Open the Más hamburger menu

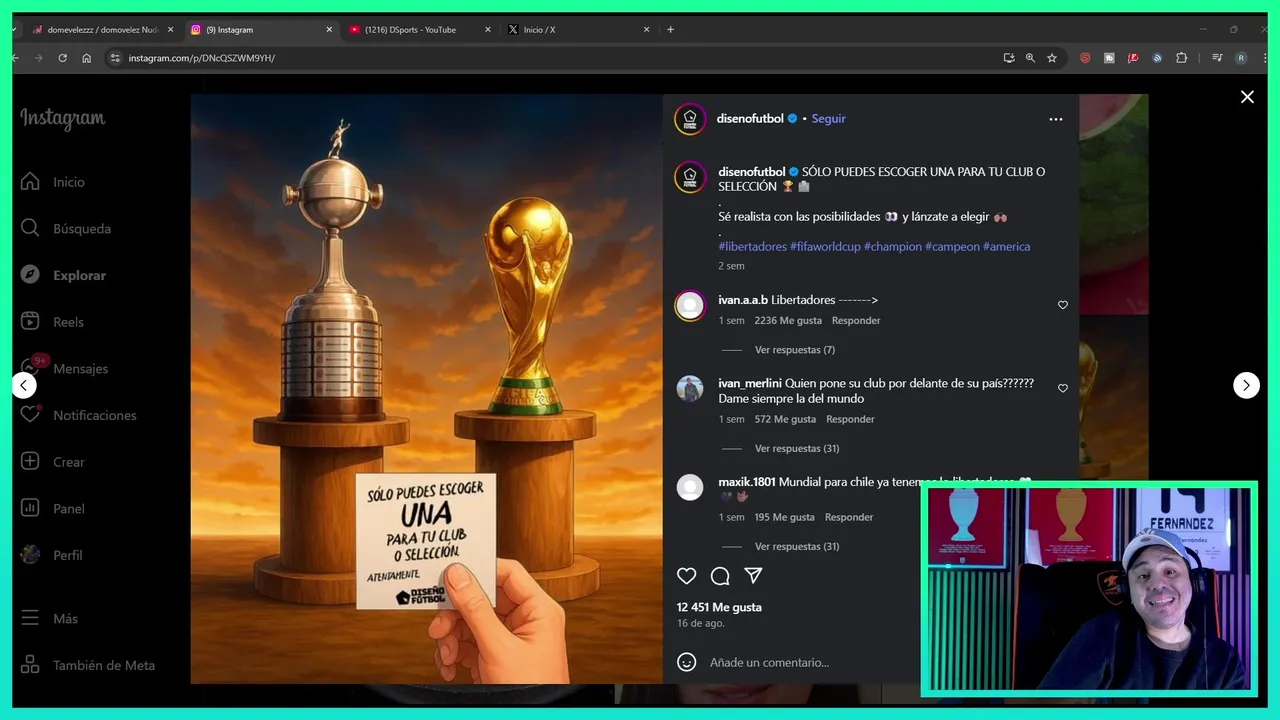point(50,618)
